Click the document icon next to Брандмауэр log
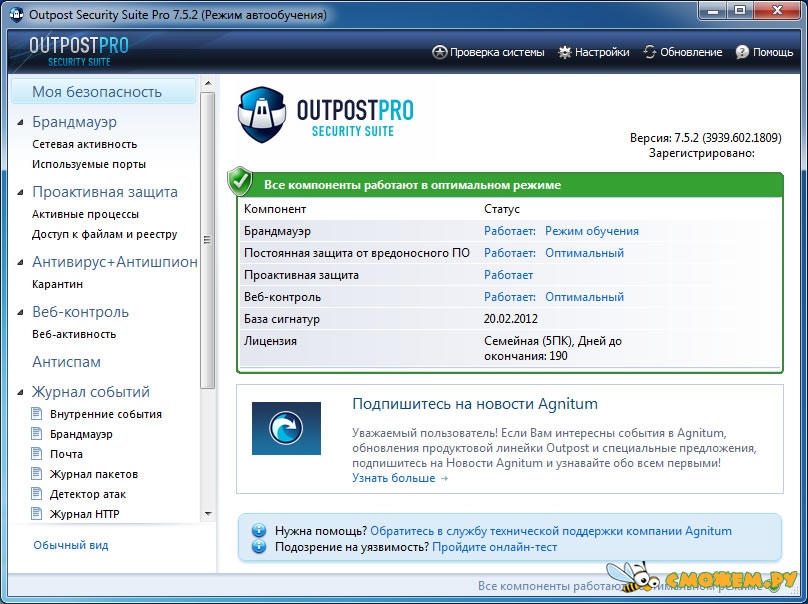The width and height of the screenshot is (808, 604). pos(37,433)
